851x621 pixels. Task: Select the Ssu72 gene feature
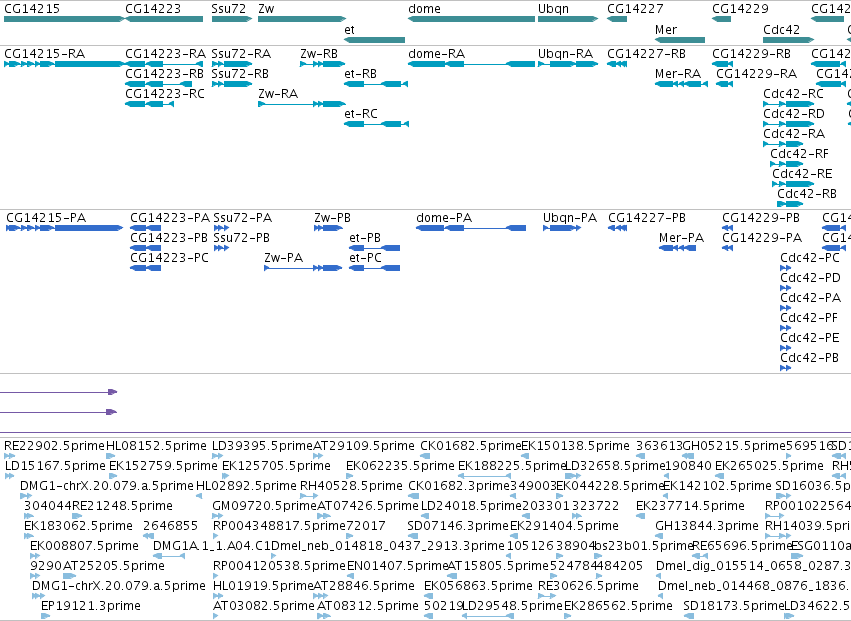(x=232, y=19)
